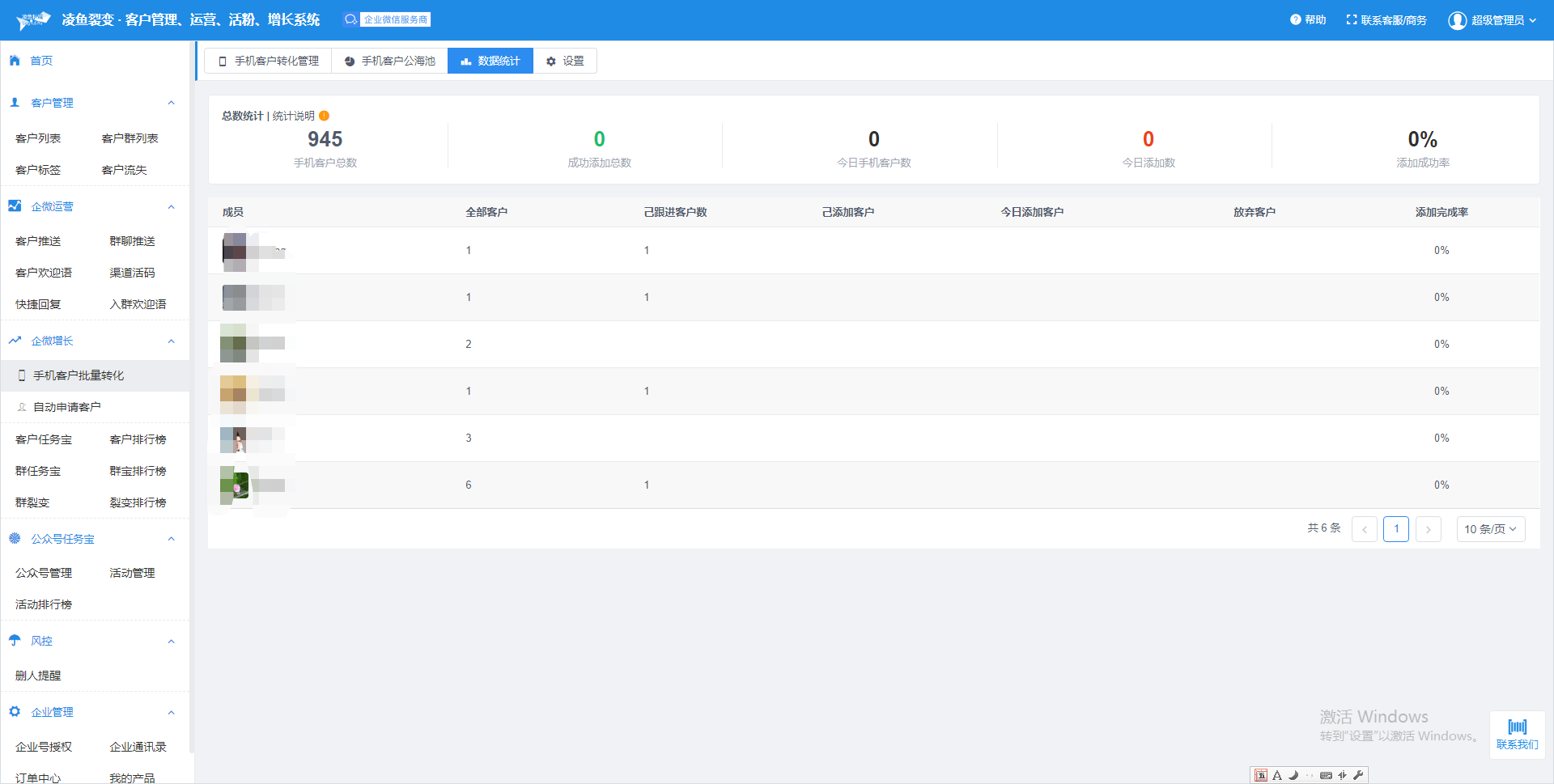Screen dimensions: 1554x784
Task: Click the next page arrow button
Action: pos(1428,529)
